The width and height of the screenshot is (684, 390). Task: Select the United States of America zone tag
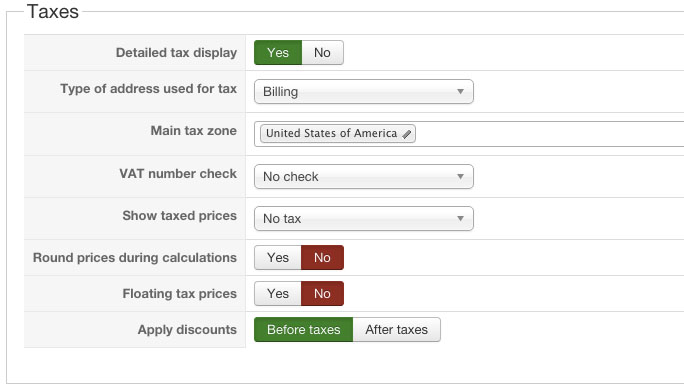click(x=332, y=133)
